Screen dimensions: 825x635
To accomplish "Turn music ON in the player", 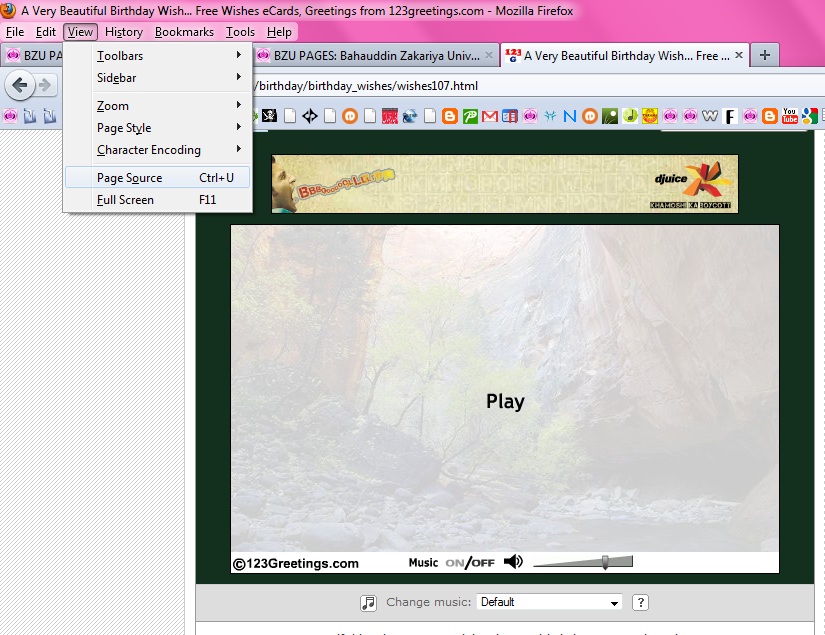I will tap(454, 563).
